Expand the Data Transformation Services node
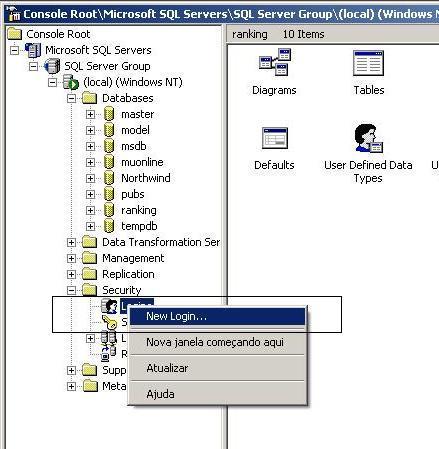This screenshot has width=439, height=449. [x=71, y=242]
